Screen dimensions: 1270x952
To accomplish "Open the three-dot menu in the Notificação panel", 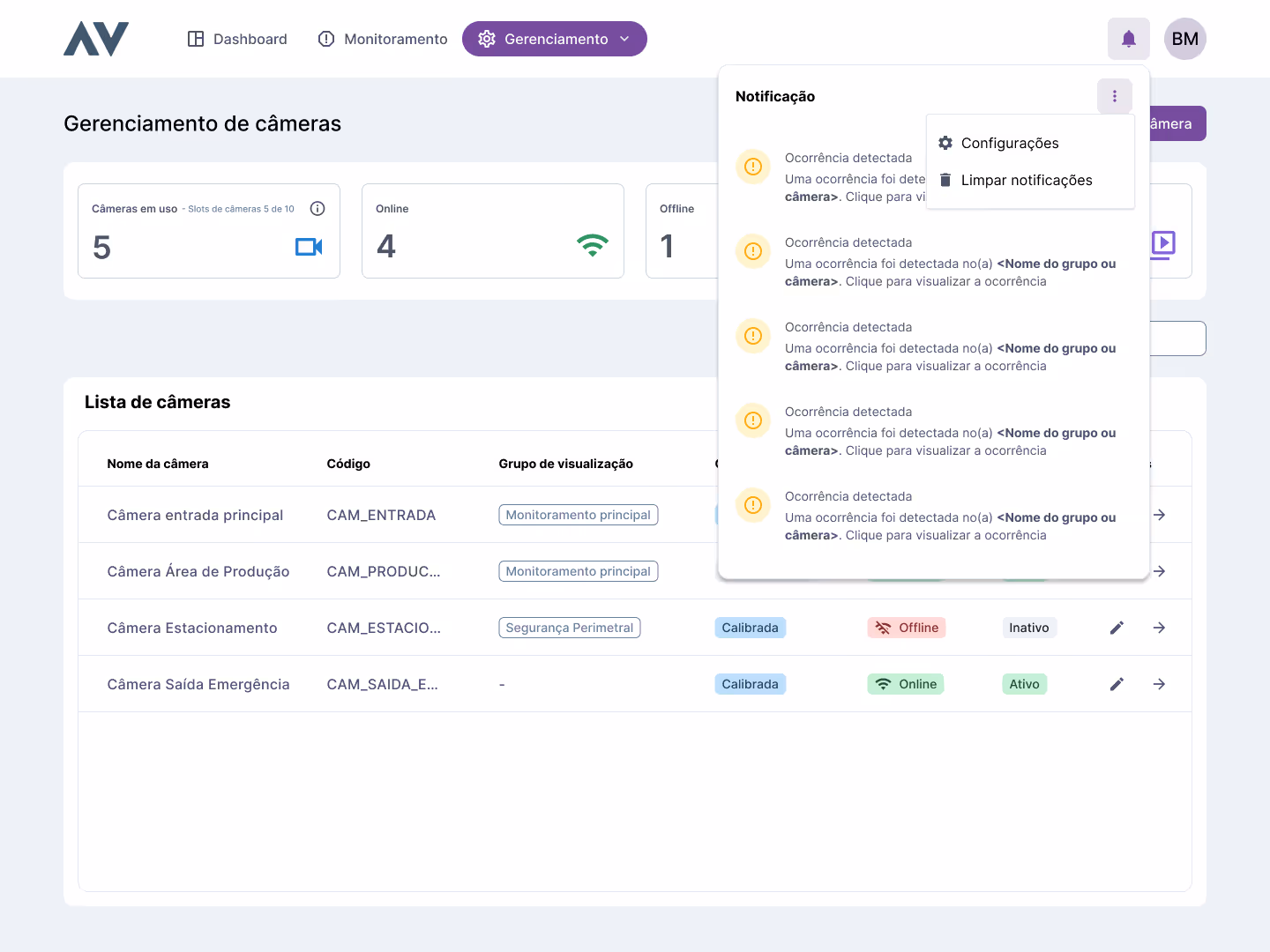I will 1115,96.
